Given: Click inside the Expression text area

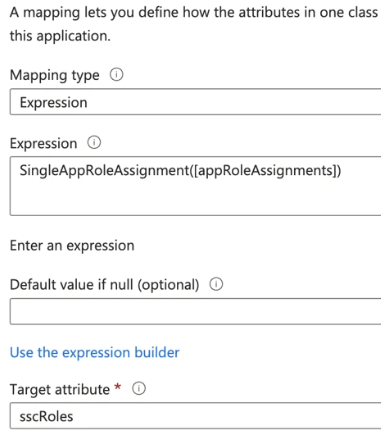Looking at the screenshot, I should tap(195, 186).
